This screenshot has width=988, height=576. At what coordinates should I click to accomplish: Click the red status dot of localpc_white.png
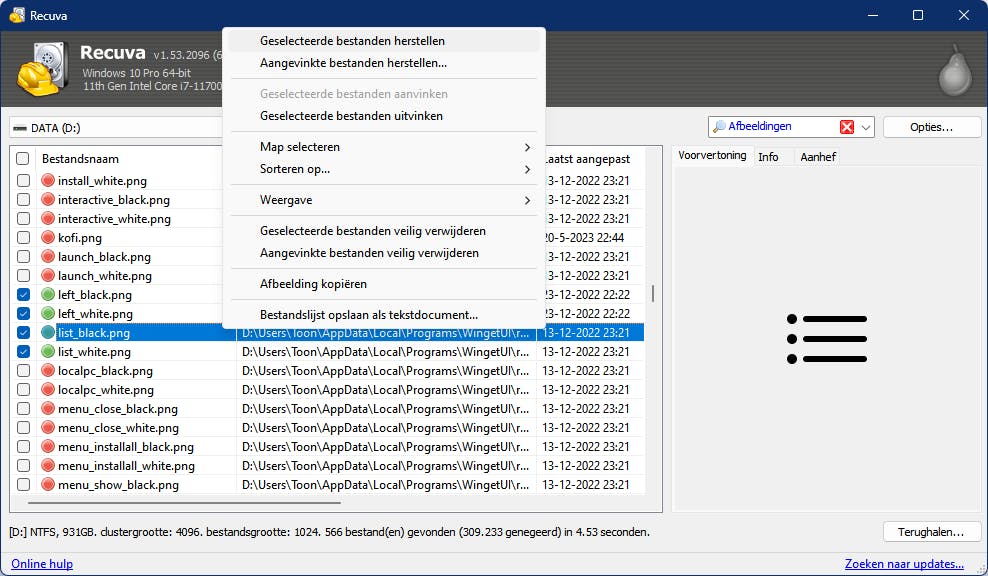pos(48,389)
